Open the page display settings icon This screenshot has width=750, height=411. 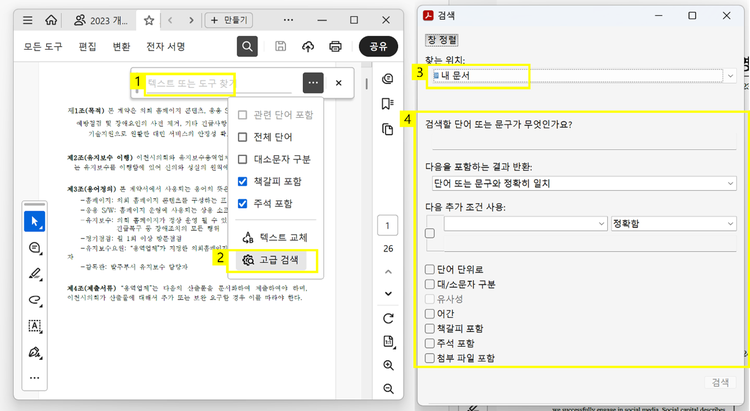pyautogui.click(x=388, y=342)
